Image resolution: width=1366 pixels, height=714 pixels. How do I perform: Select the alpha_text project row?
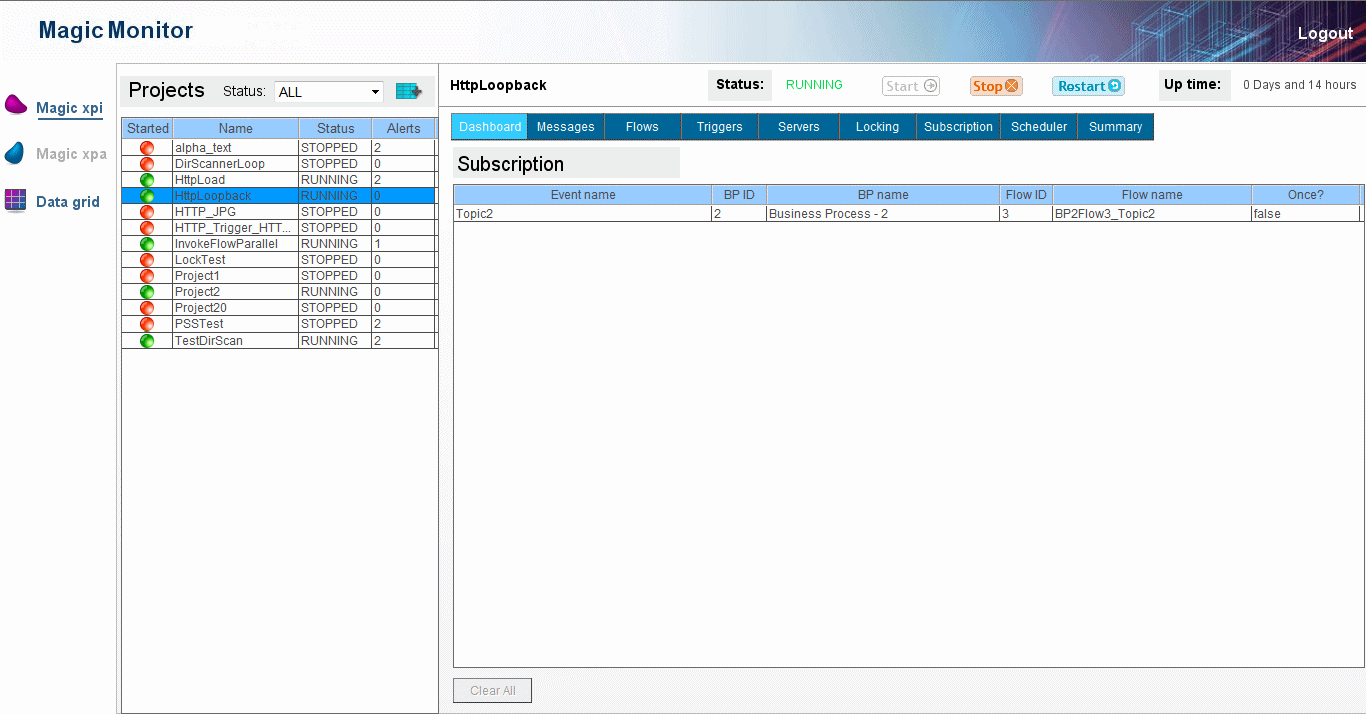pos(279,148)
